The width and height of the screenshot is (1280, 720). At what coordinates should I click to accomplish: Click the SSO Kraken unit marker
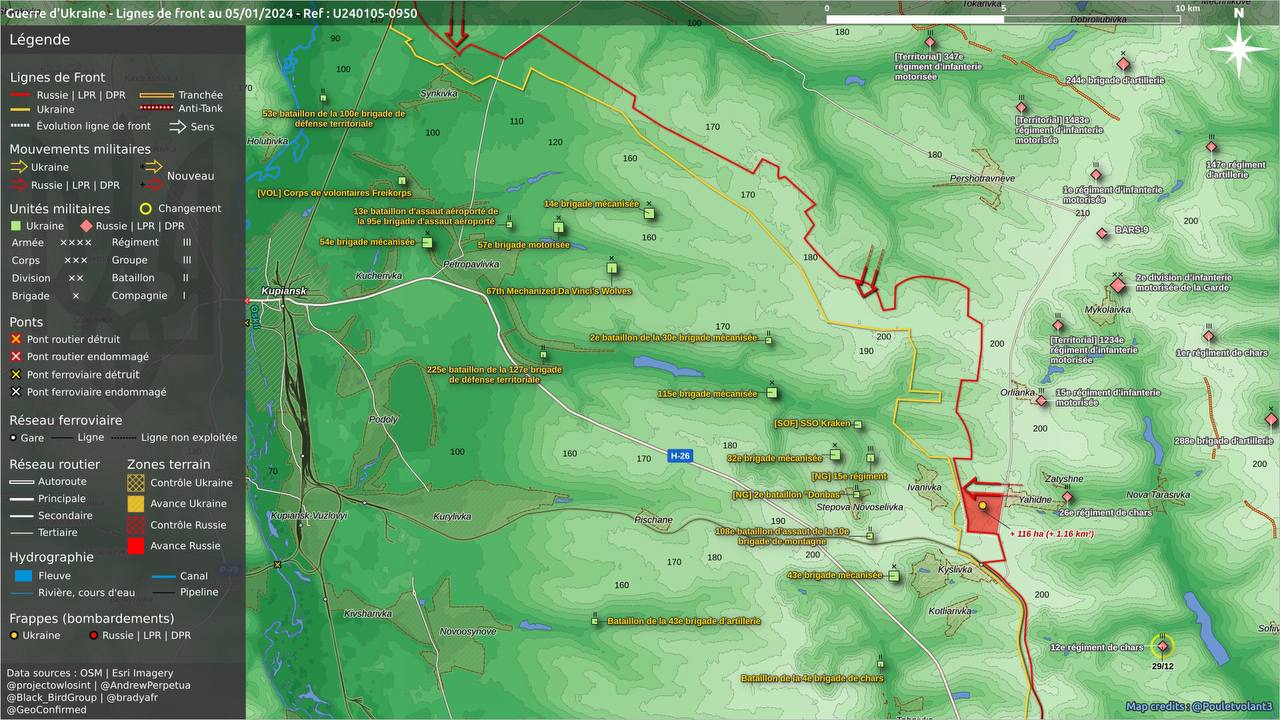coord(858,424)
